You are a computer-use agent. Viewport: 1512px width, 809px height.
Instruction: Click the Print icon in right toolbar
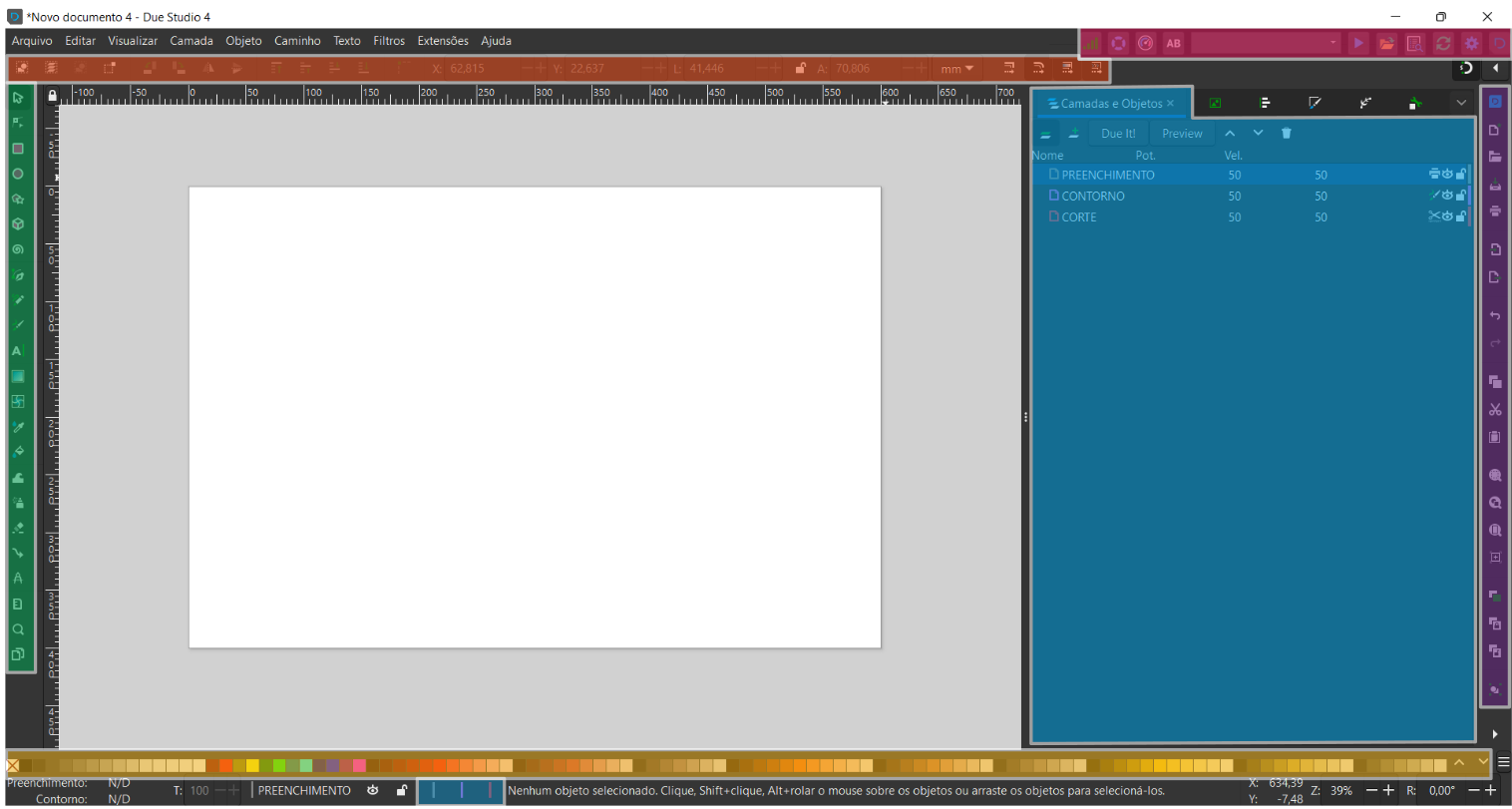1495,210
